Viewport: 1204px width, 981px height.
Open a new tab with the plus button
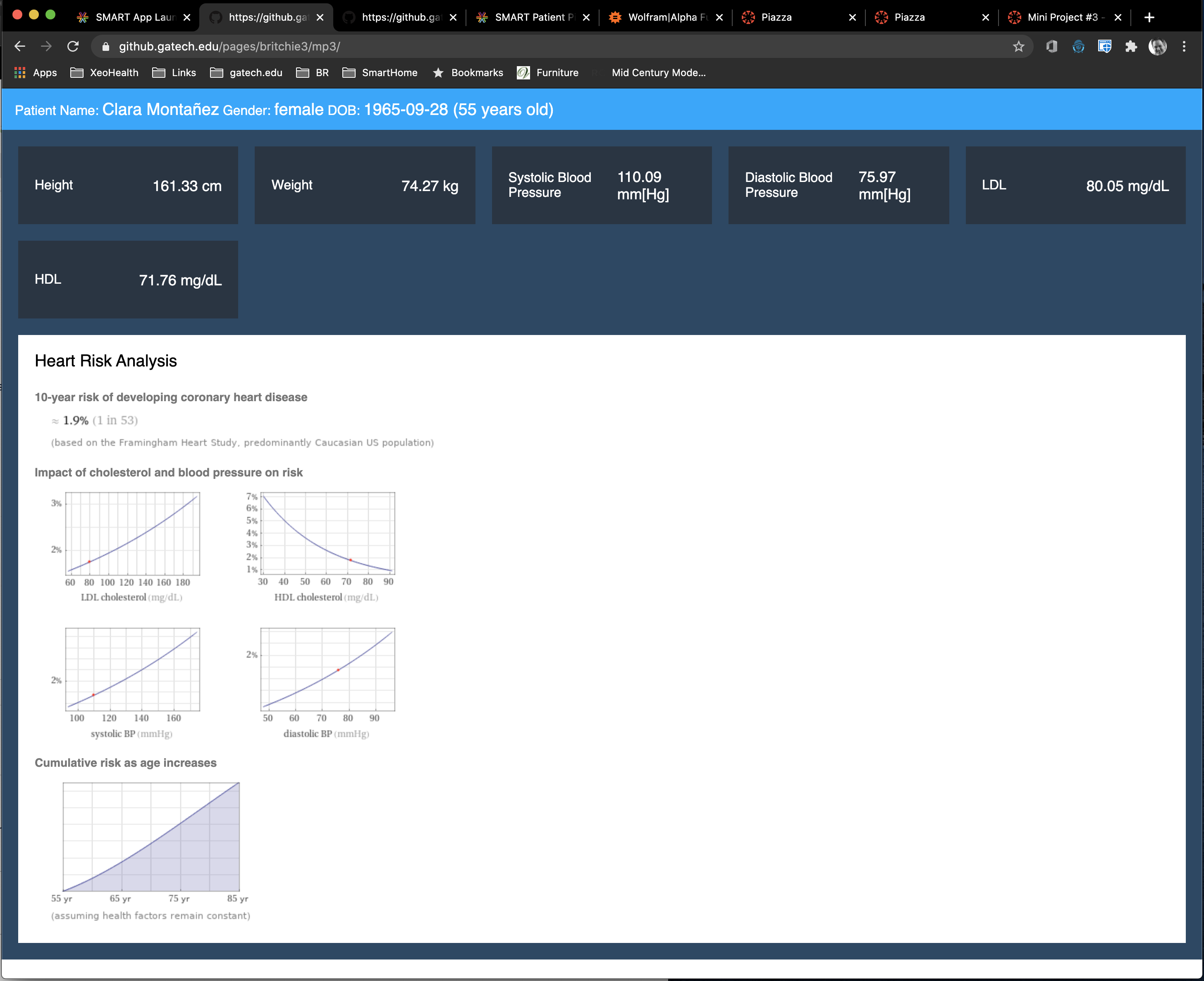click(x=1149, y=17)
